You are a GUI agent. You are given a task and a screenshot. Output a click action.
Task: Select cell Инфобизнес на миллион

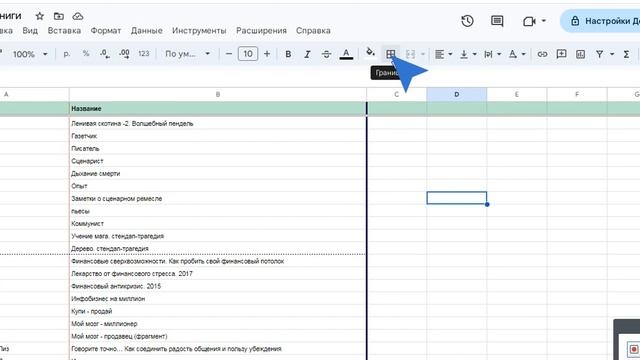[218, 299]
